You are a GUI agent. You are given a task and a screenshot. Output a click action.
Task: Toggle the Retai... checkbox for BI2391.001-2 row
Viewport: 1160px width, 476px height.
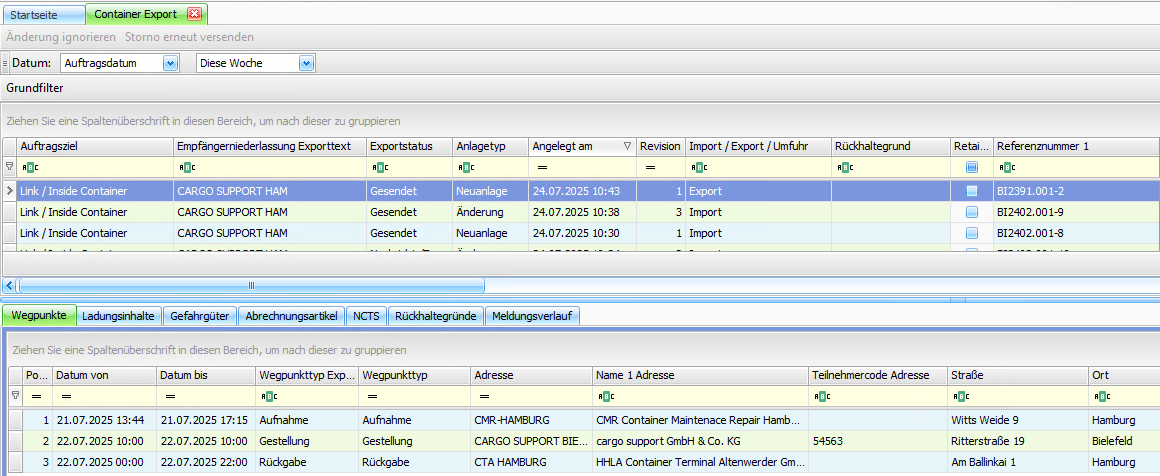coord(972,190)
